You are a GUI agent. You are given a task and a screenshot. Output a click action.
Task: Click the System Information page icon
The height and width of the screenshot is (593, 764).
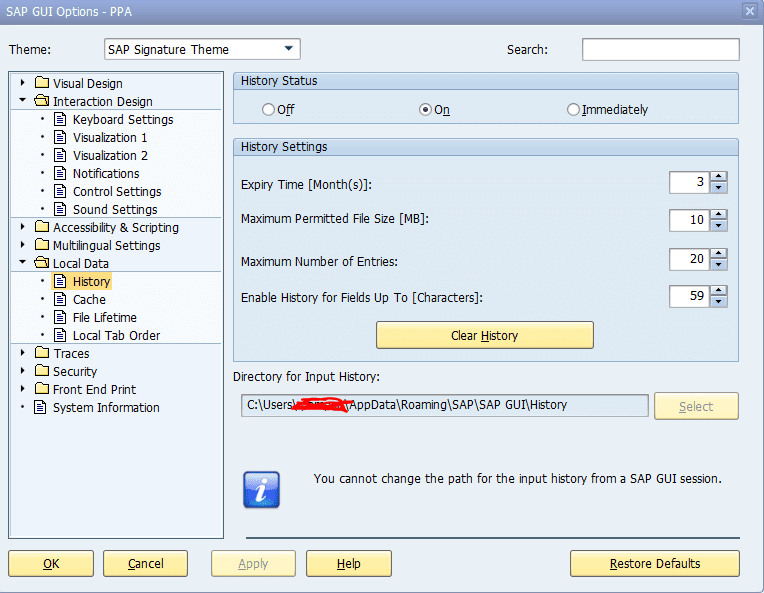pyautogui.click(x=40, y=407)
